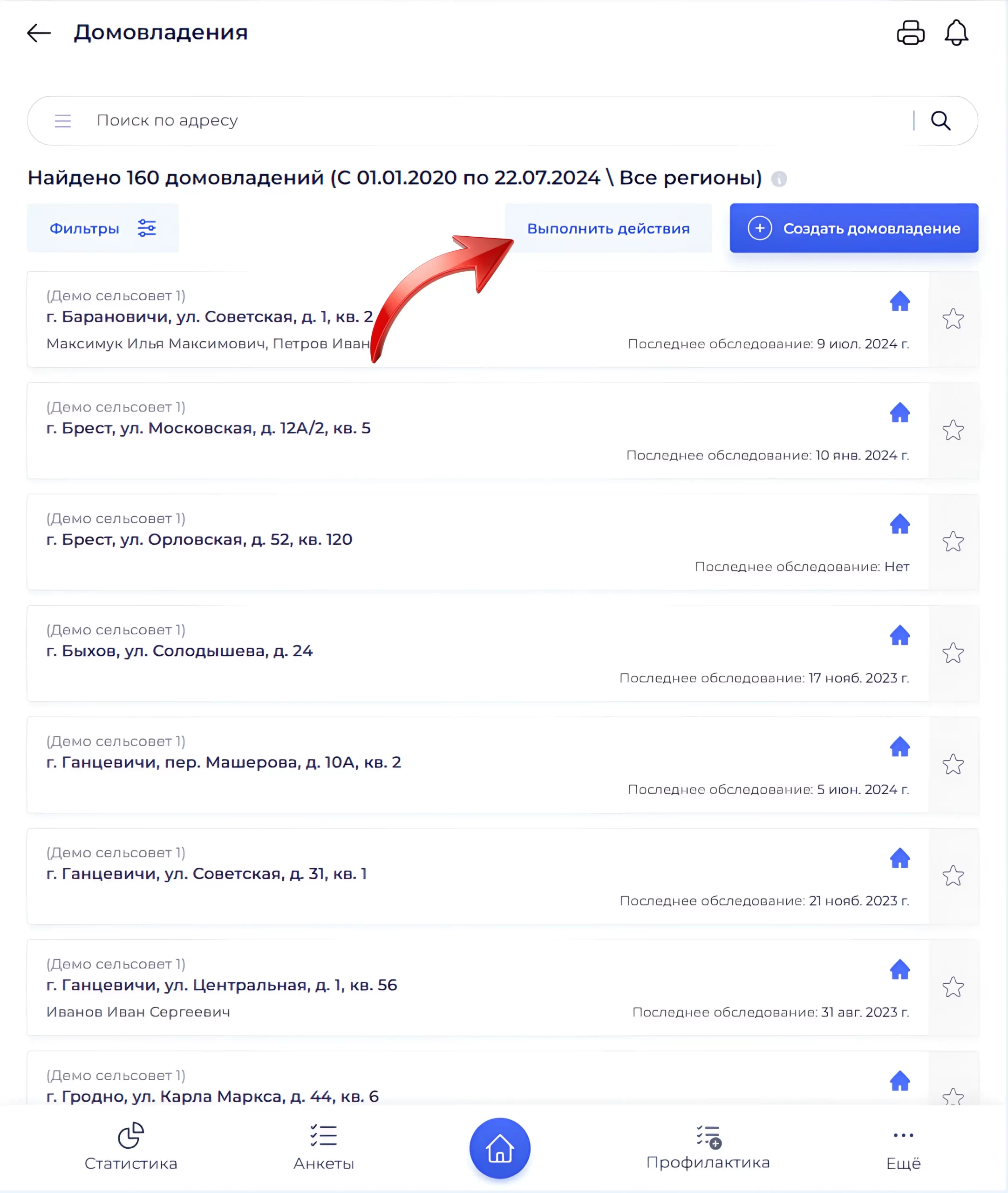The height and width of the screenshot is (1193, 1008).
Task: Open the Фильтры panel
Action: tap(103, 228)
